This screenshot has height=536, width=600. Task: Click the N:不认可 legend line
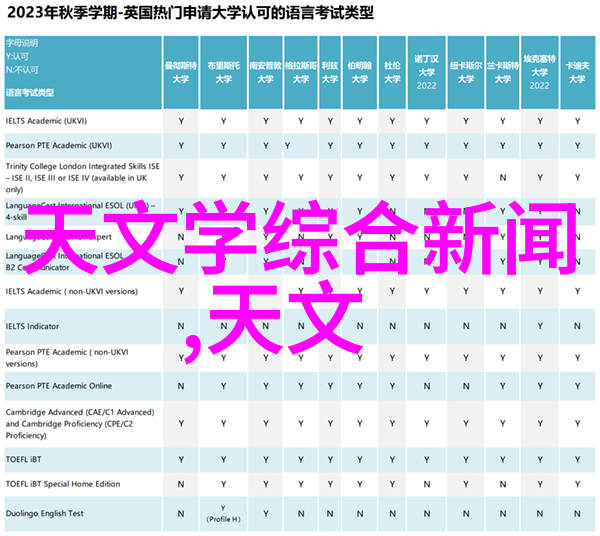click(22, 70)
